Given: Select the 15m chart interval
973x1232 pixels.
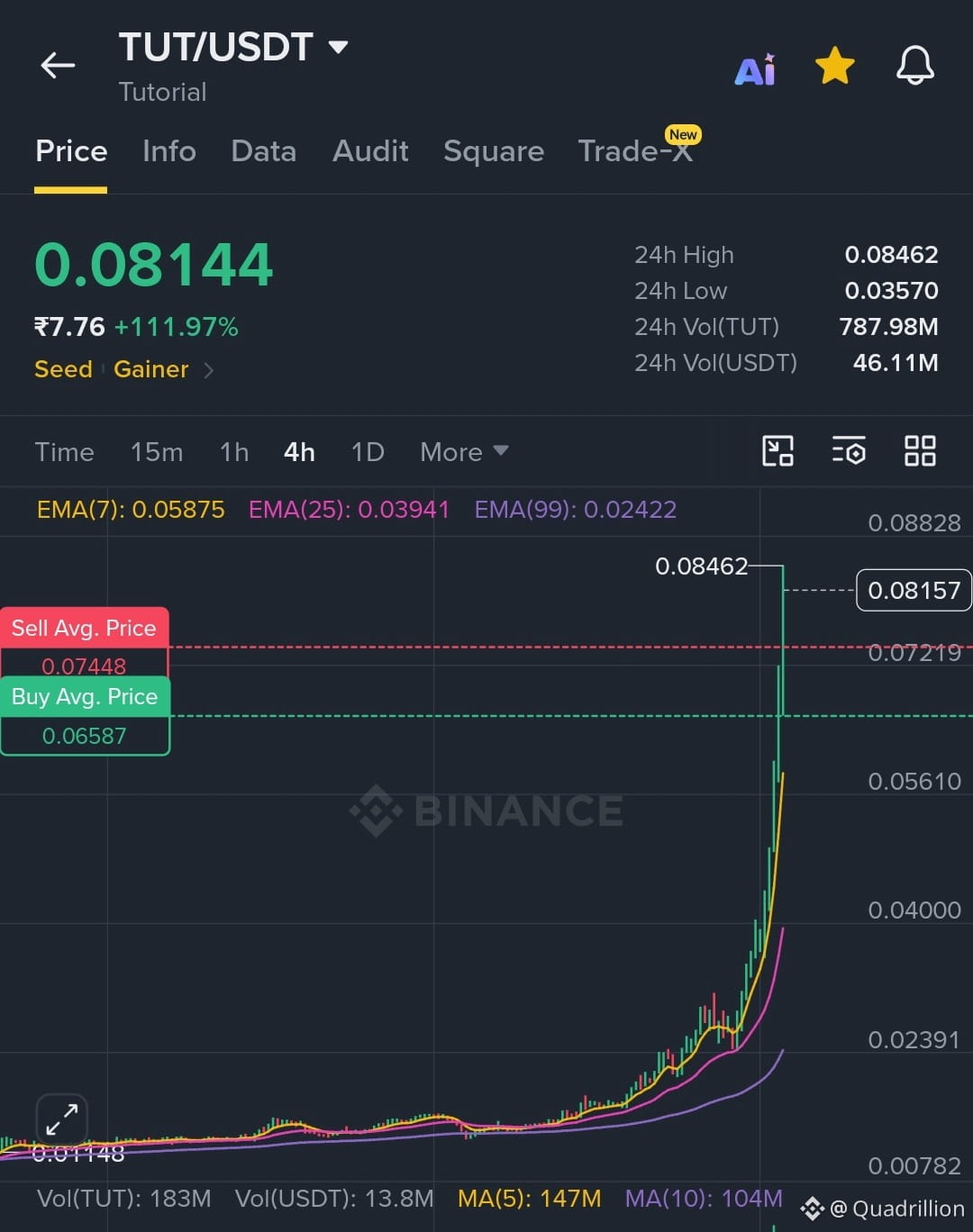Looking at the screenshot, I should 157,451.
